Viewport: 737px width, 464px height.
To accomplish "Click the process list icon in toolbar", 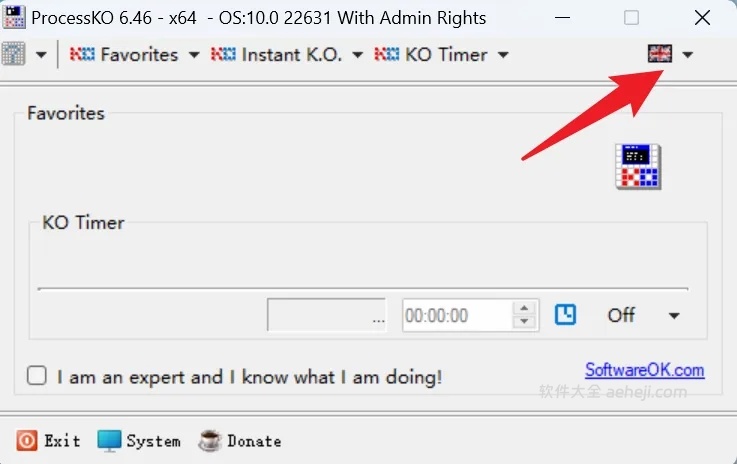I will click(14, 54).
